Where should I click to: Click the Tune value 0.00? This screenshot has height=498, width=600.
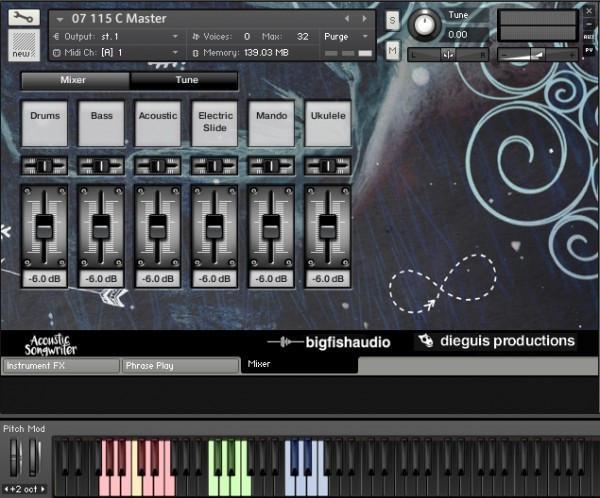(x=458, y=35)
